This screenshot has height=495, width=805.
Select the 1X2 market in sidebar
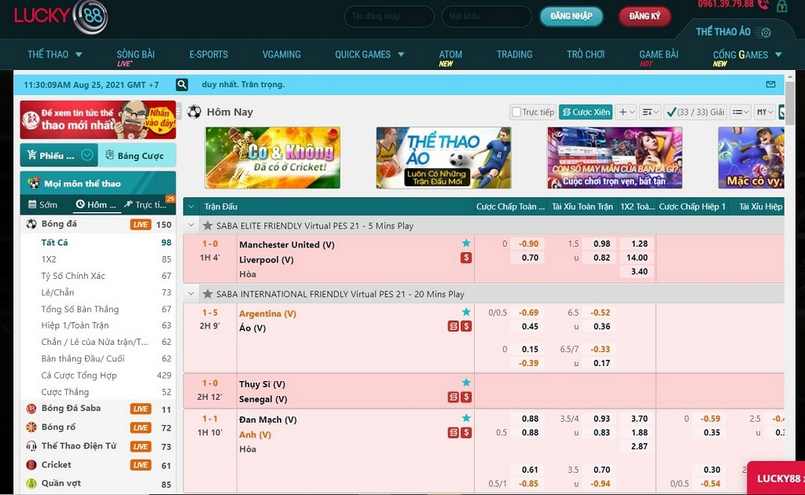[x=49, y=259]
